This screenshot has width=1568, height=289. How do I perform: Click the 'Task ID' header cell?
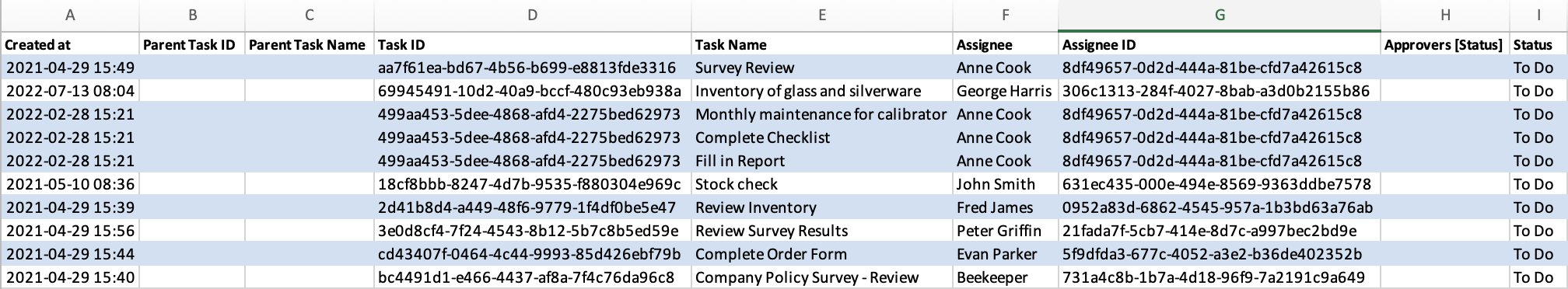click(533, 44)
